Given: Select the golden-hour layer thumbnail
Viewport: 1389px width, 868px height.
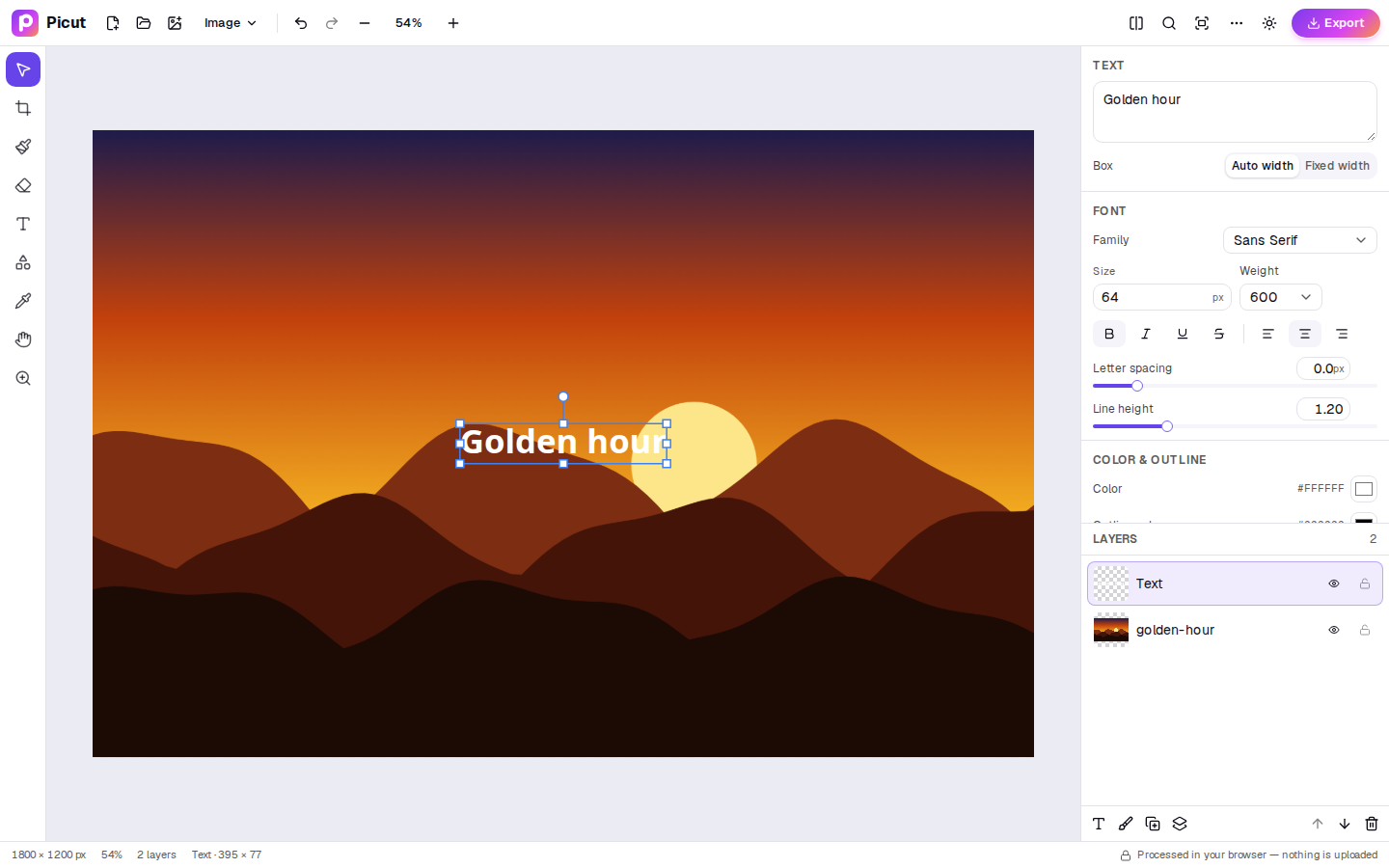Looking at the screenshot, I should (x=1111, y=630).
